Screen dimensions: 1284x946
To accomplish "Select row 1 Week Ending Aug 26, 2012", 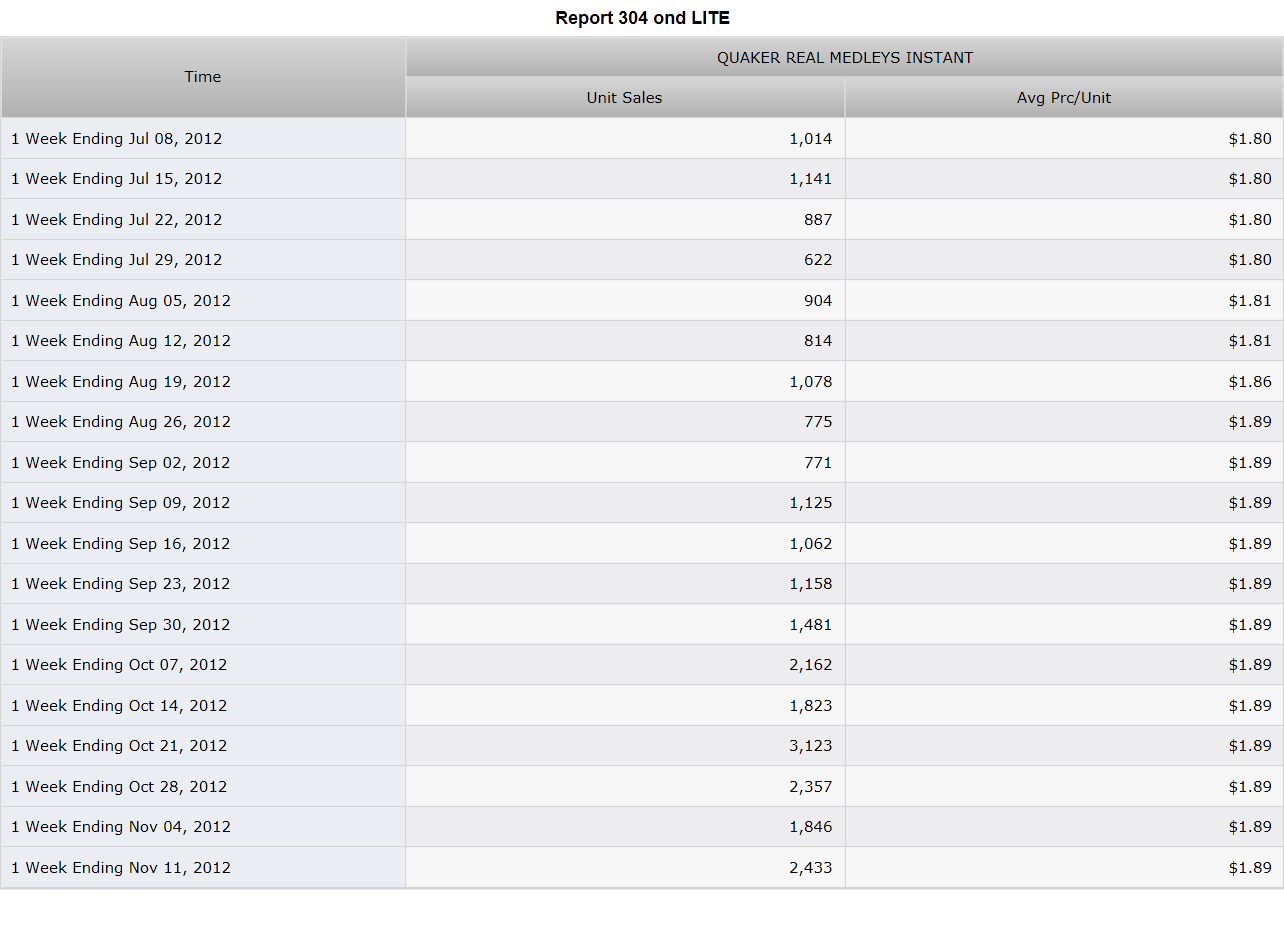I will (642, 422).
